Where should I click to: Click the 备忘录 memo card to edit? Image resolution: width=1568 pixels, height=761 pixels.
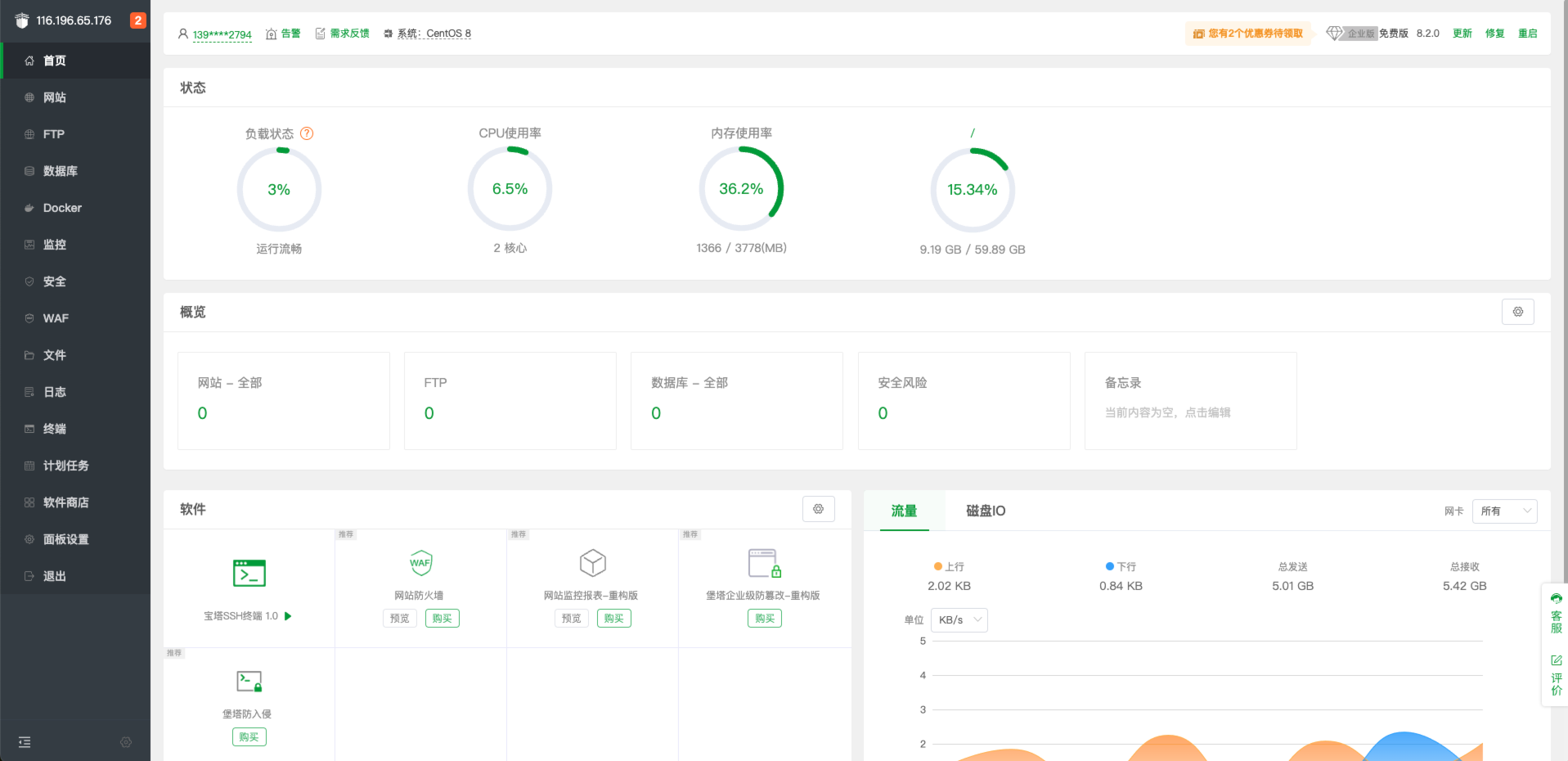[x=1190, y=400]
